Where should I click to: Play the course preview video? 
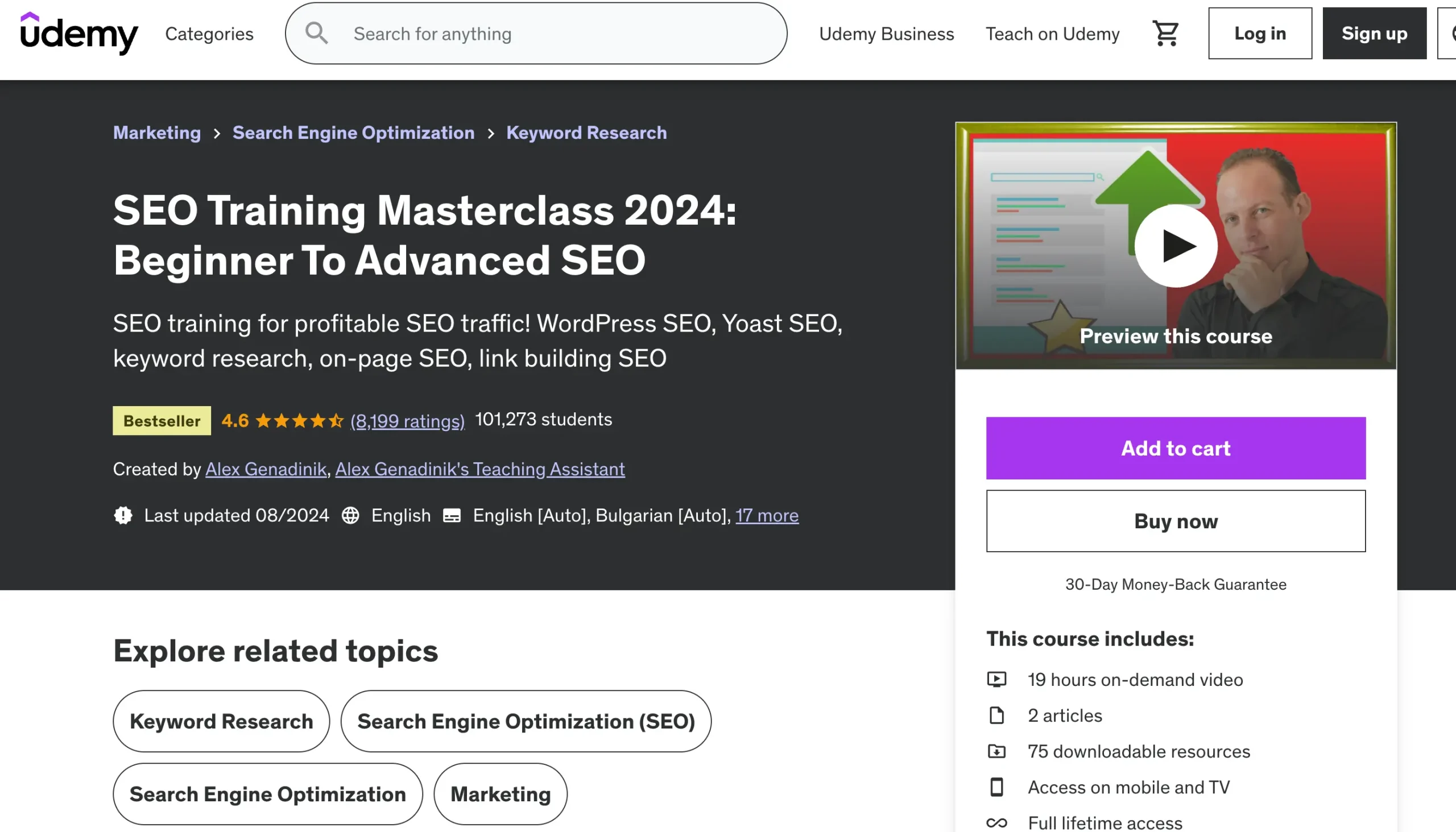(1176, 246)
